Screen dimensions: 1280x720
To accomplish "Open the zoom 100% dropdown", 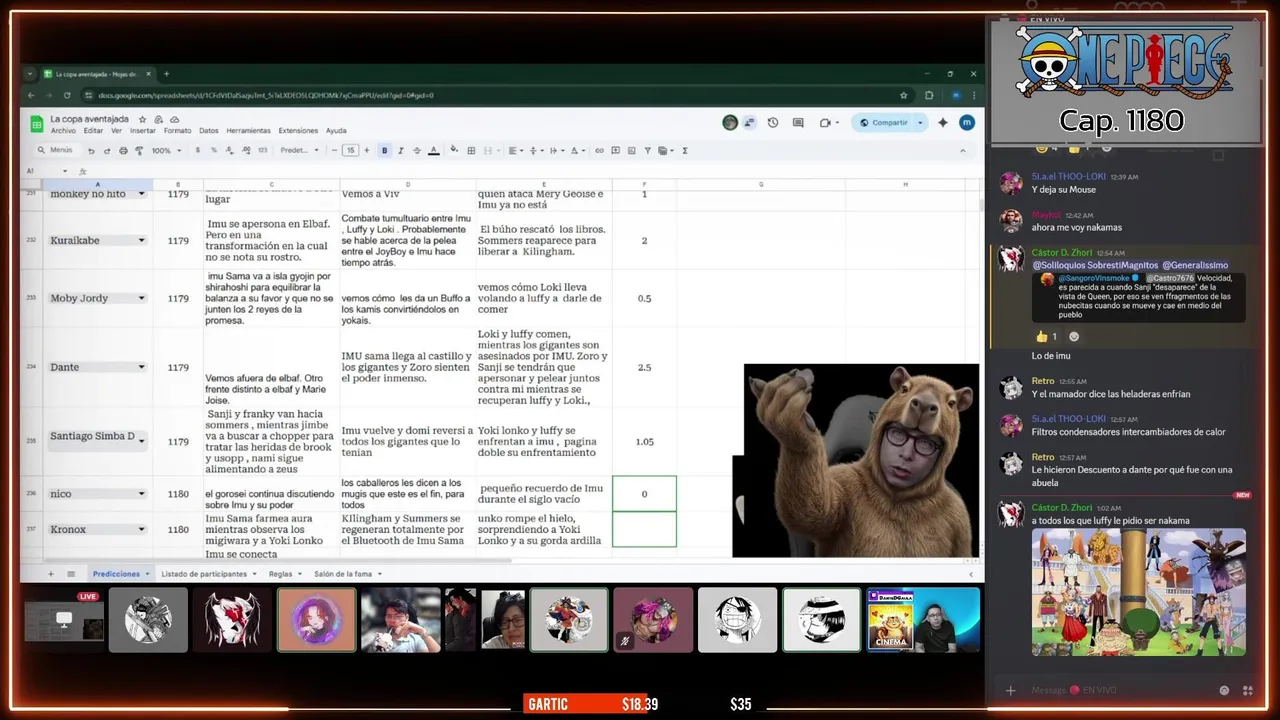I will click(x=164, y=151).
